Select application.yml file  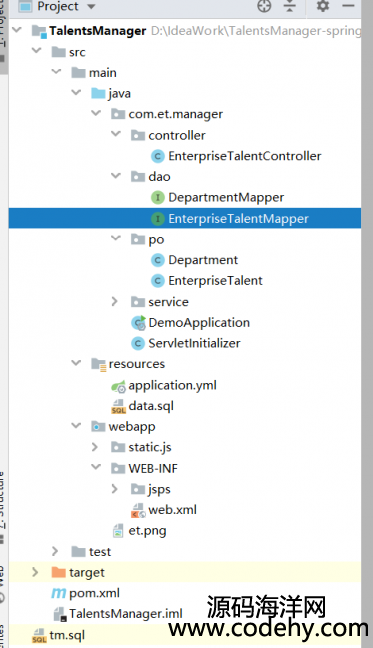coord(172,386)
